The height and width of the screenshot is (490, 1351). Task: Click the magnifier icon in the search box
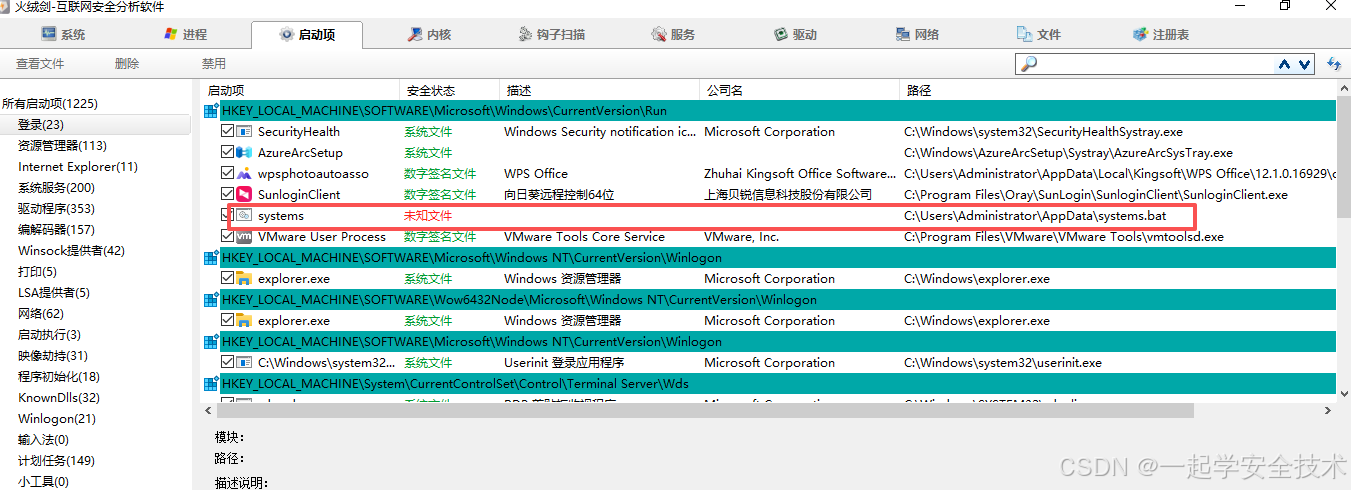pos(1029,63)
